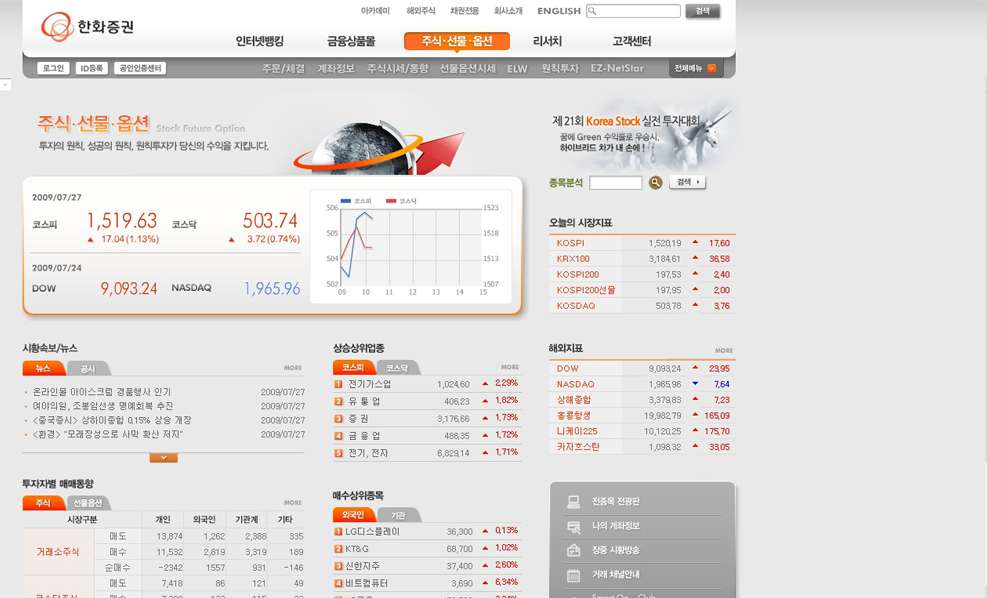Select 선물옵션 tab in 투자자별 매매동향
Screen dimensions: 987x598
pyautogui.click(x=87, y=503)
